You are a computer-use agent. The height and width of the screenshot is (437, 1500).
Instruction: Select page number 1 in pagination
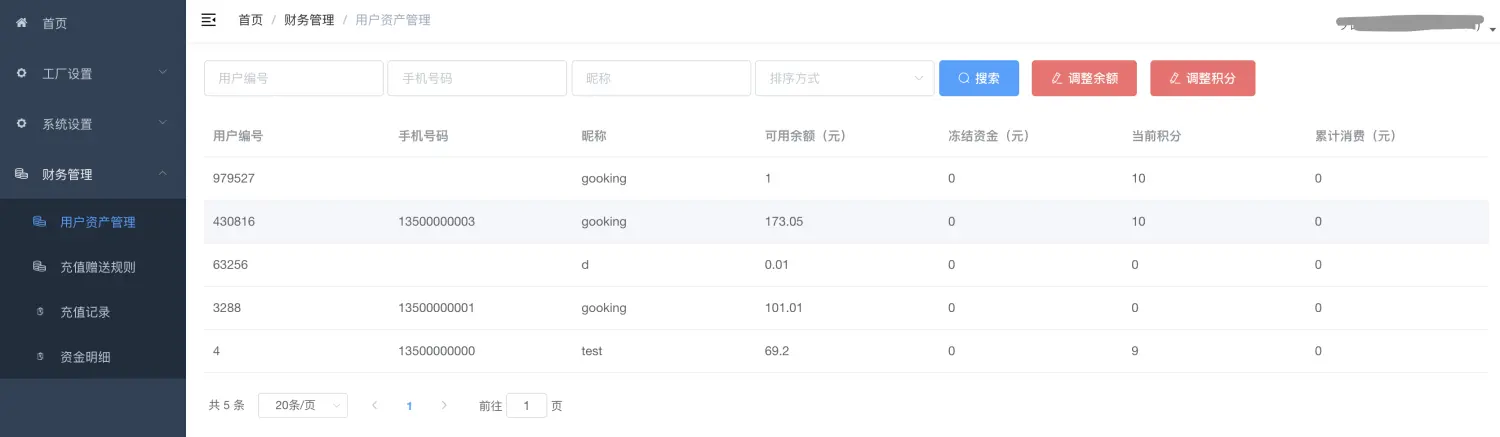pyautogui.click(x=409, y=406)
